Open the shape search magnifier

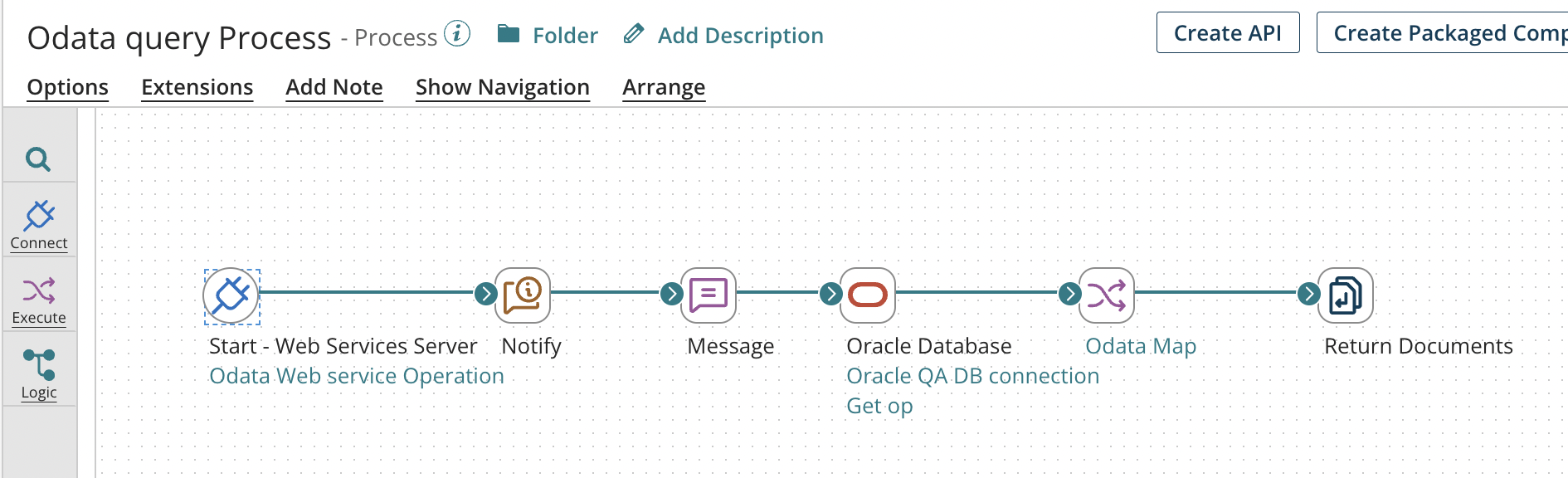tap(39, 156)
